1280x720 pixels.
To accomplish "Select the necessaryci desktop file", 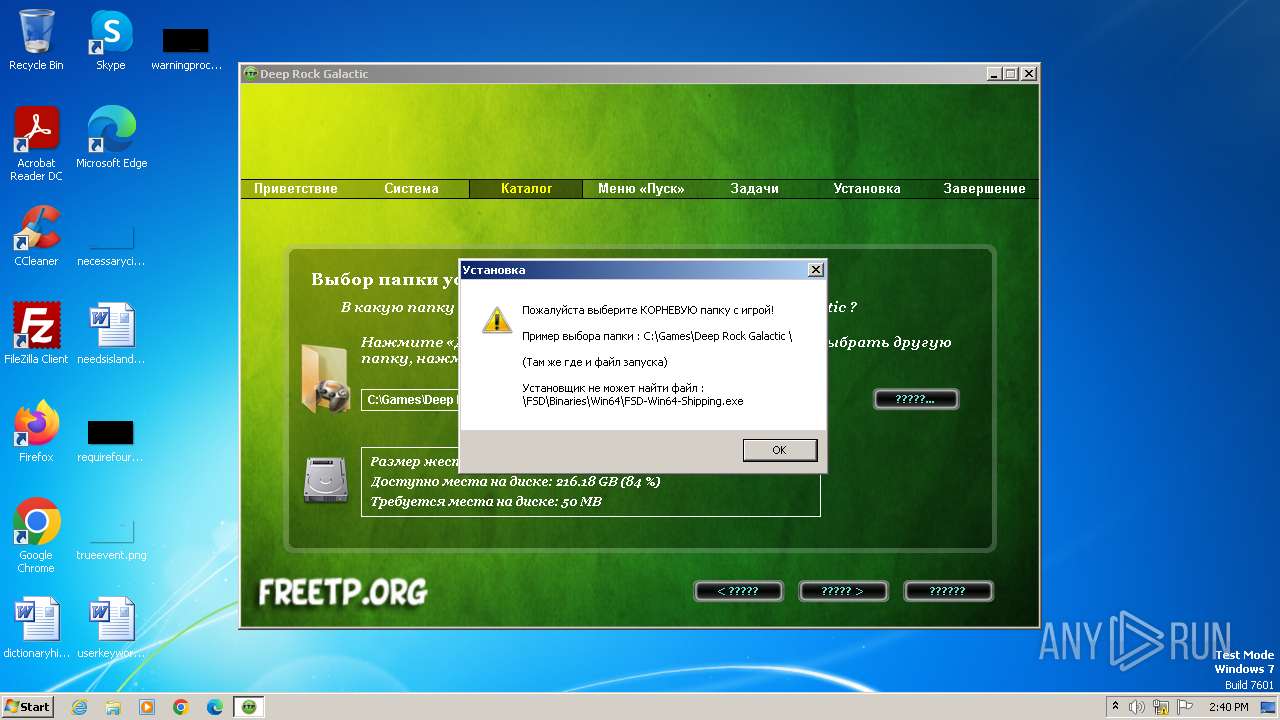I will point(111,245).
